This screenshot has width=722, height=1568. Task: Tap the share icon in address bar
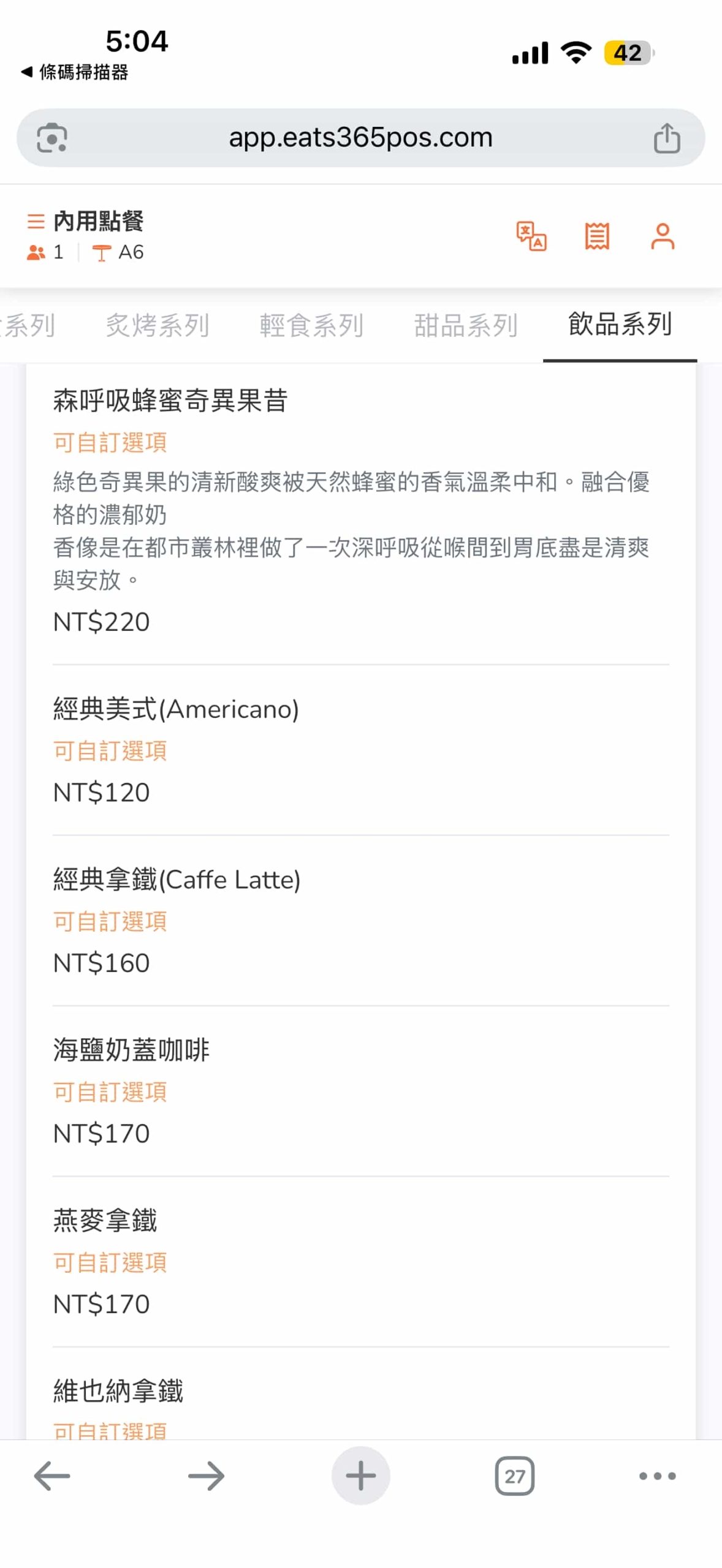[666, 138]
